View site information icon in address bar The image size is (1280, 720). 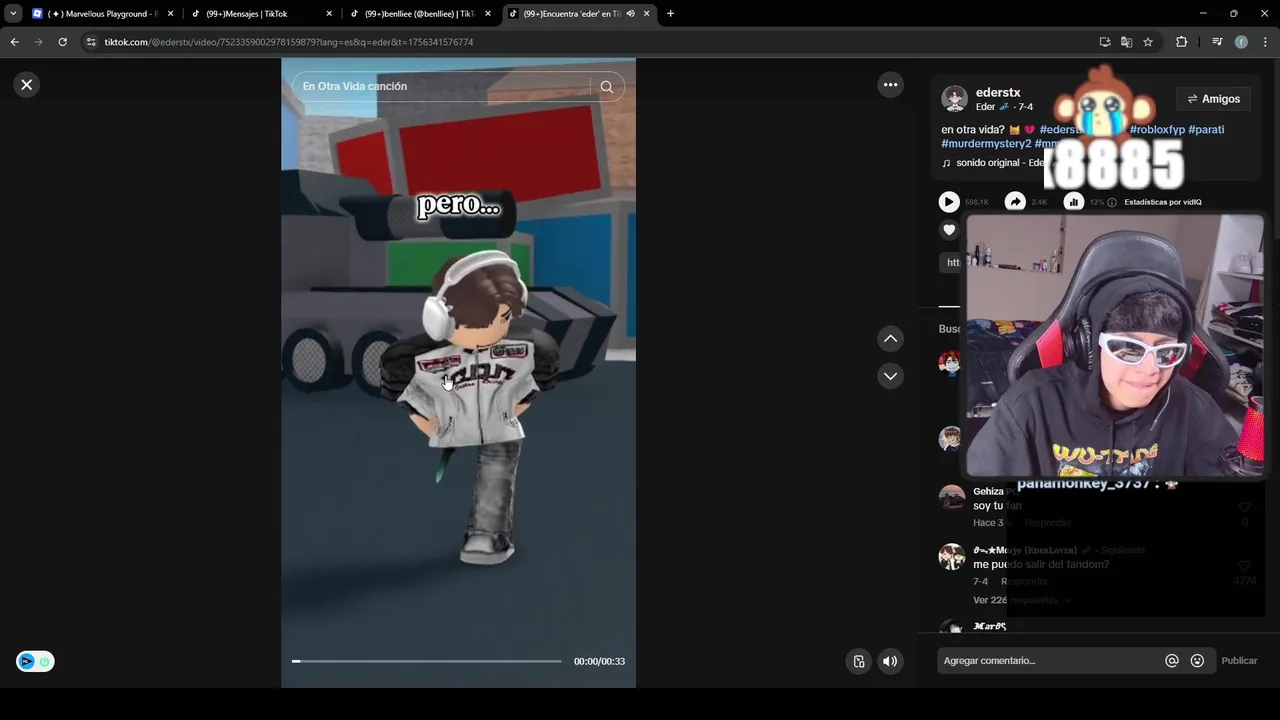91,42
